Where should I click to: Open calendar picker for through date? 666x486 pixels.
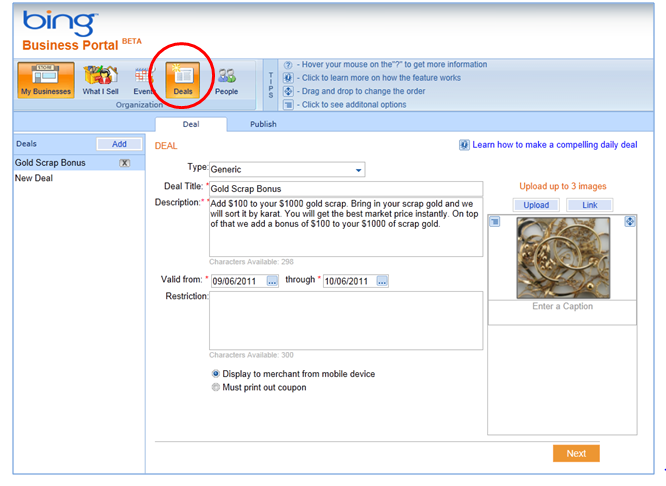382,281
